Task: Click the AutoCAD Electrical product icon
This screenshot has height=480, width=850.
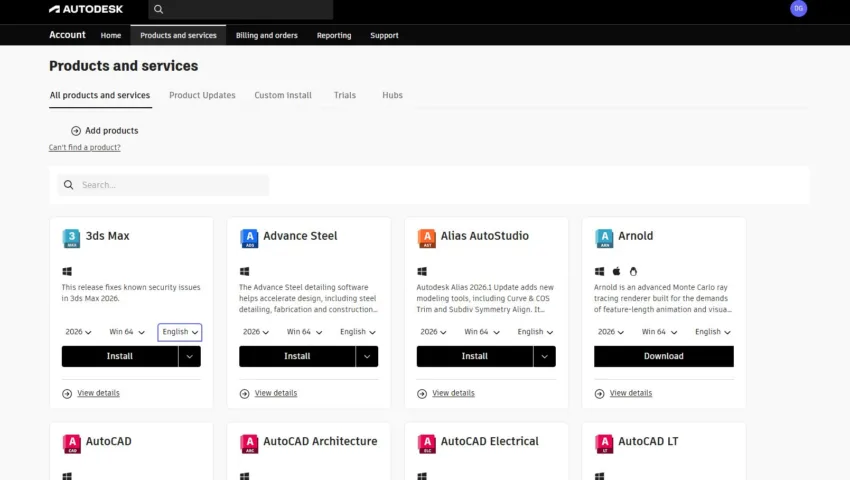Action: point(427,444)
